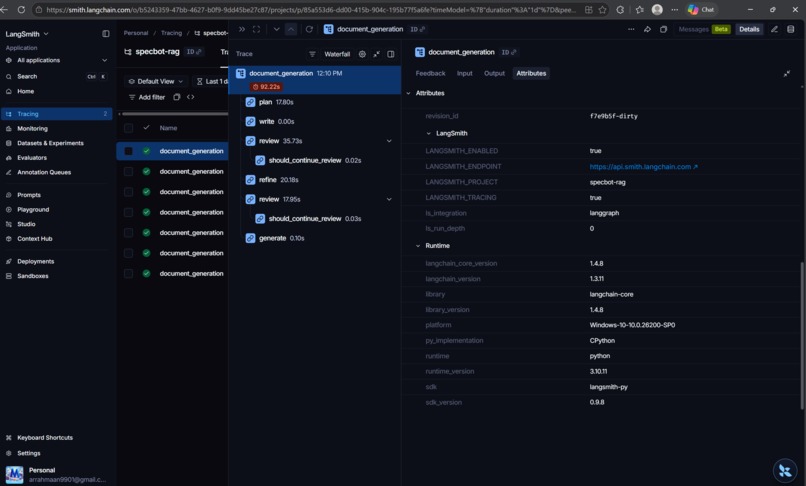Click the copy icon beside Add filter
The width and height of the screenshot is (806, 486).
176,97
